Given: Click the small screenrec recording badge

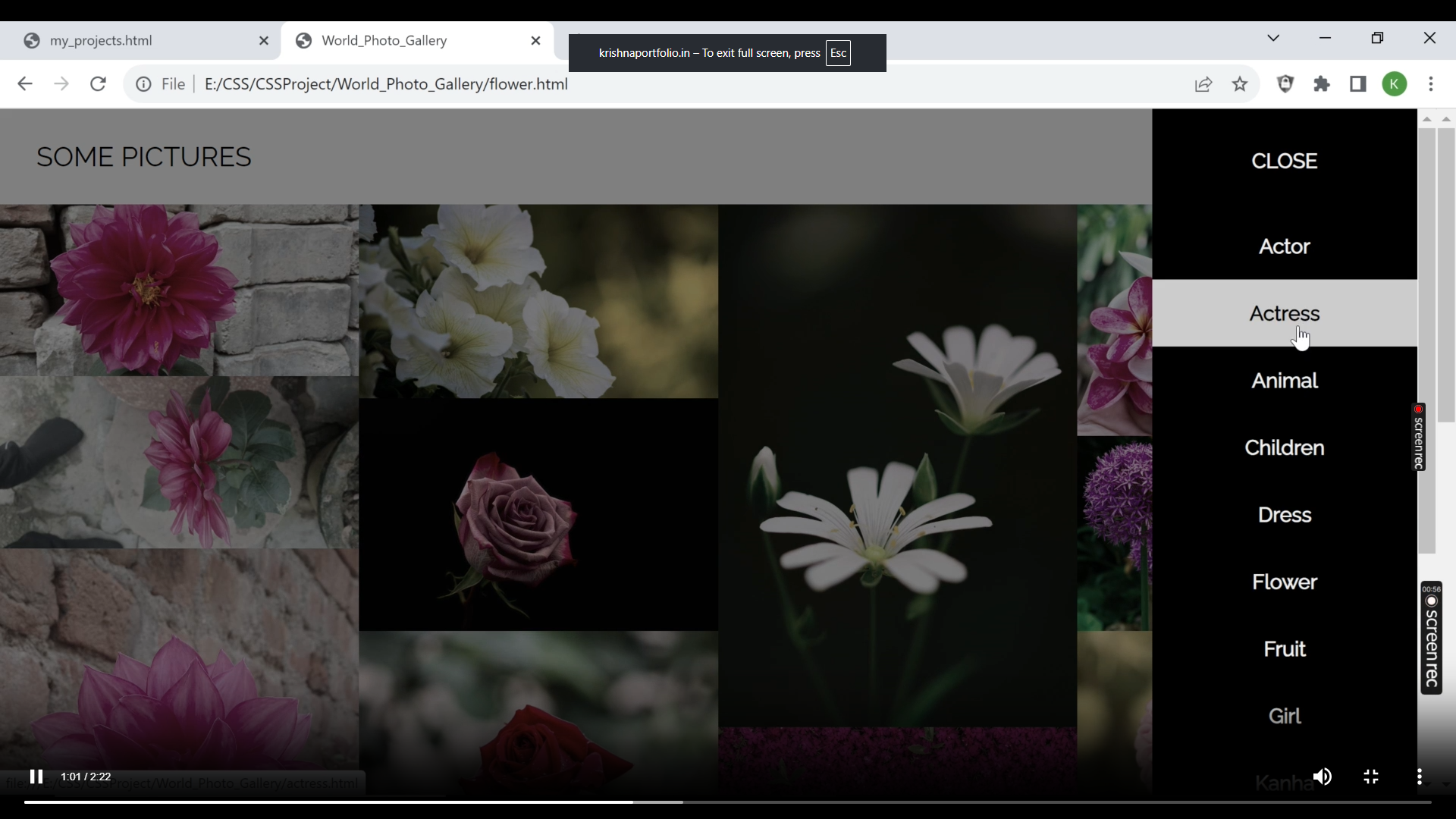Looking at the screenshot, I should (x=1418, y=437).
